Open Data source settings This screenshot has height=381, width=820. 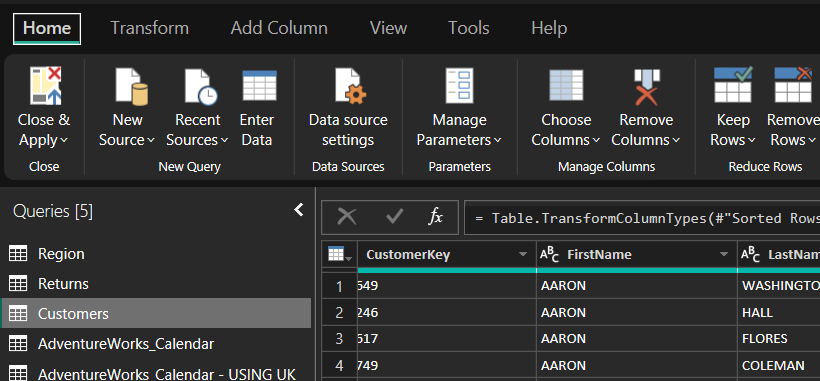click(349, 86)
